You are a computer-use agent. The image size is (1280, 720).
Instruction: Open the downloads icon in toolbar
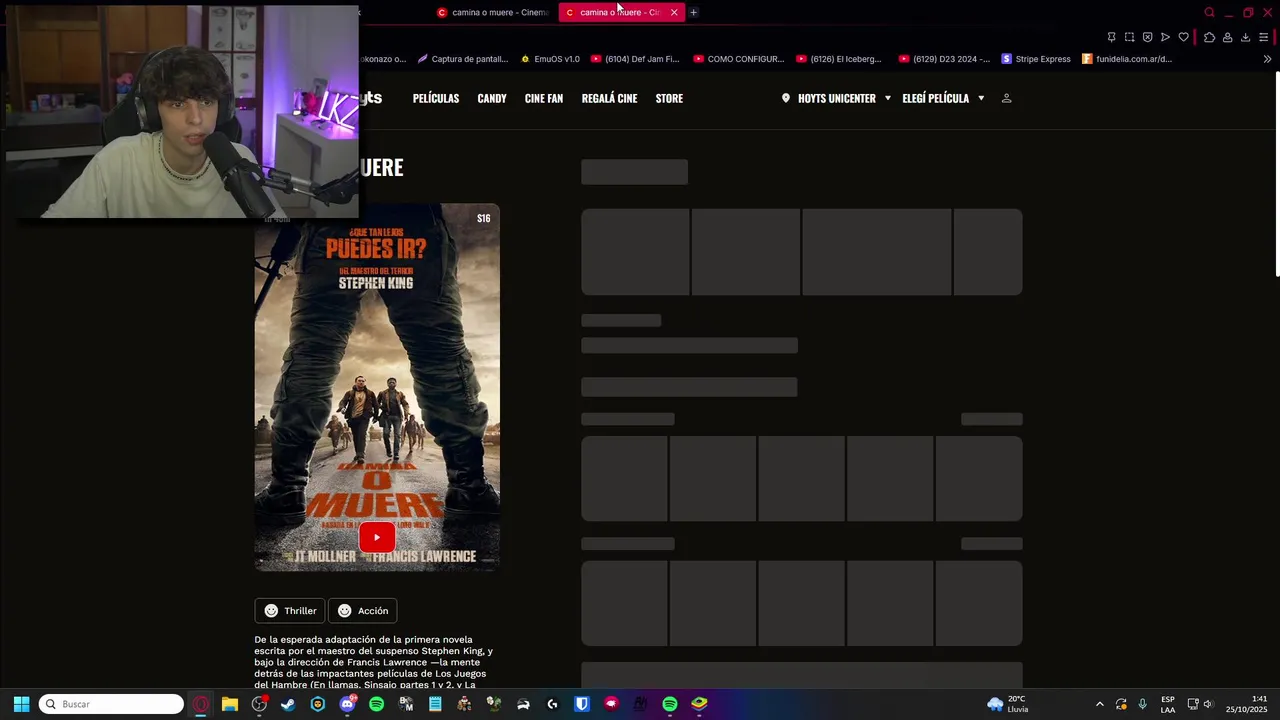pos(1245,37)
